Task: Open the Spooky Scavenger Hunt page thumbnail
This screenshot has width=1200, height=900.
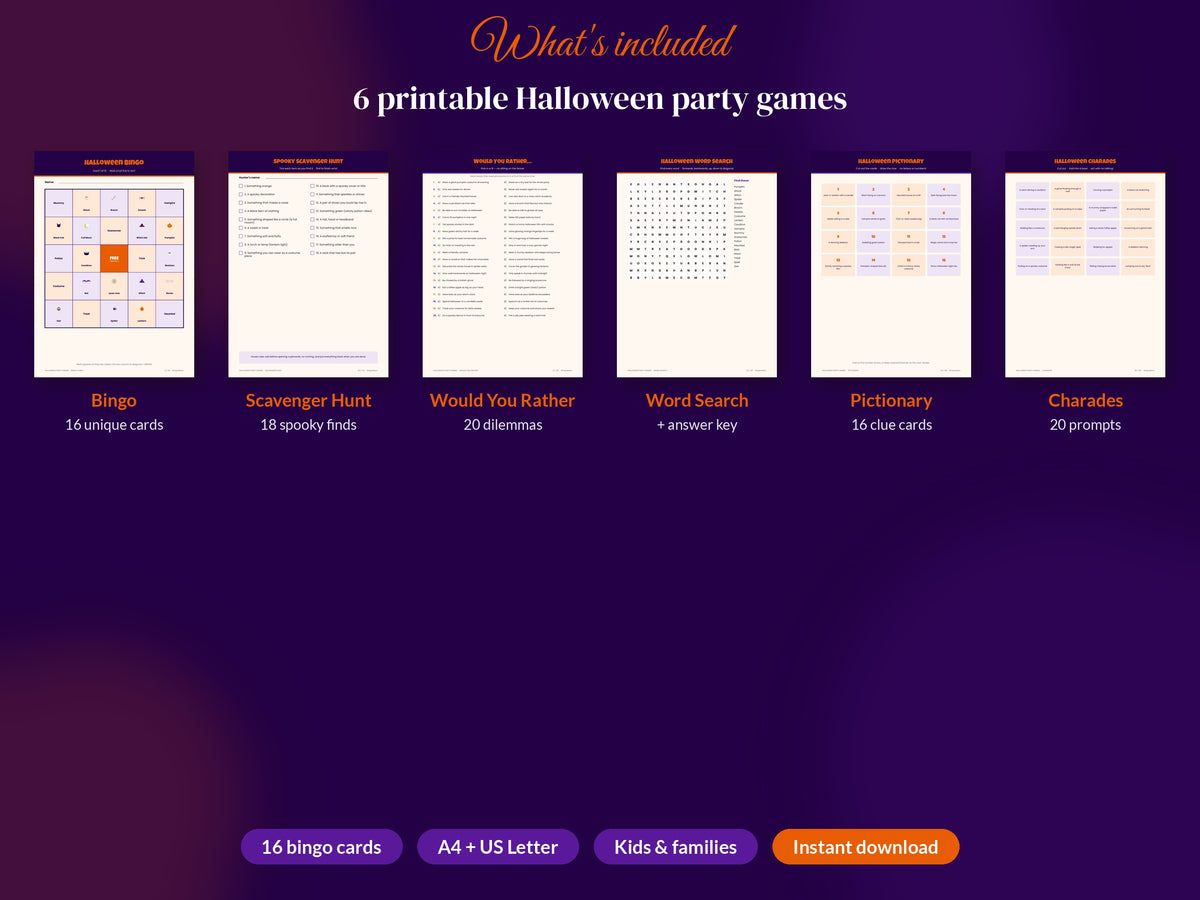Action: 308,264
